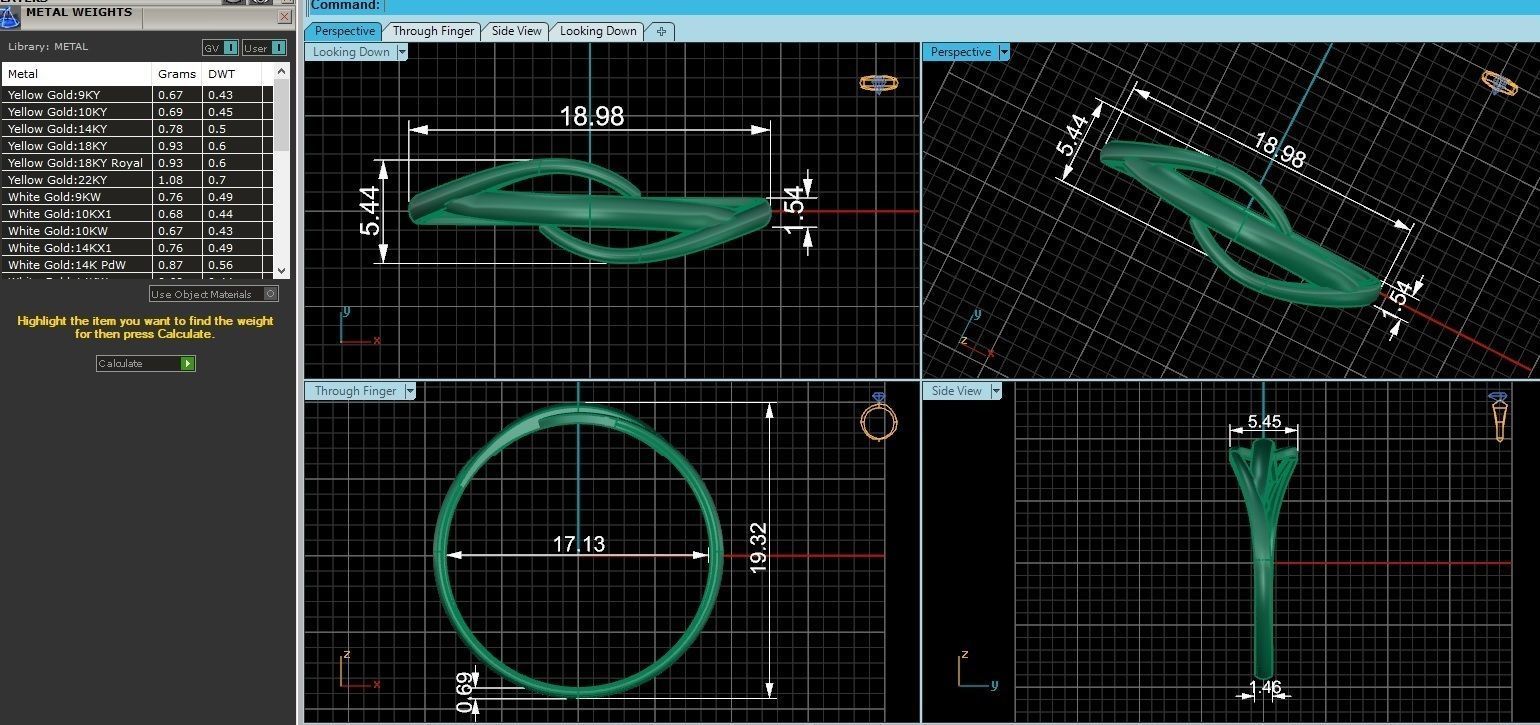Click the ring orientation icon in Looking Down viewport
The height and width of the screenshot is (725, 1540).
[879, 84]
